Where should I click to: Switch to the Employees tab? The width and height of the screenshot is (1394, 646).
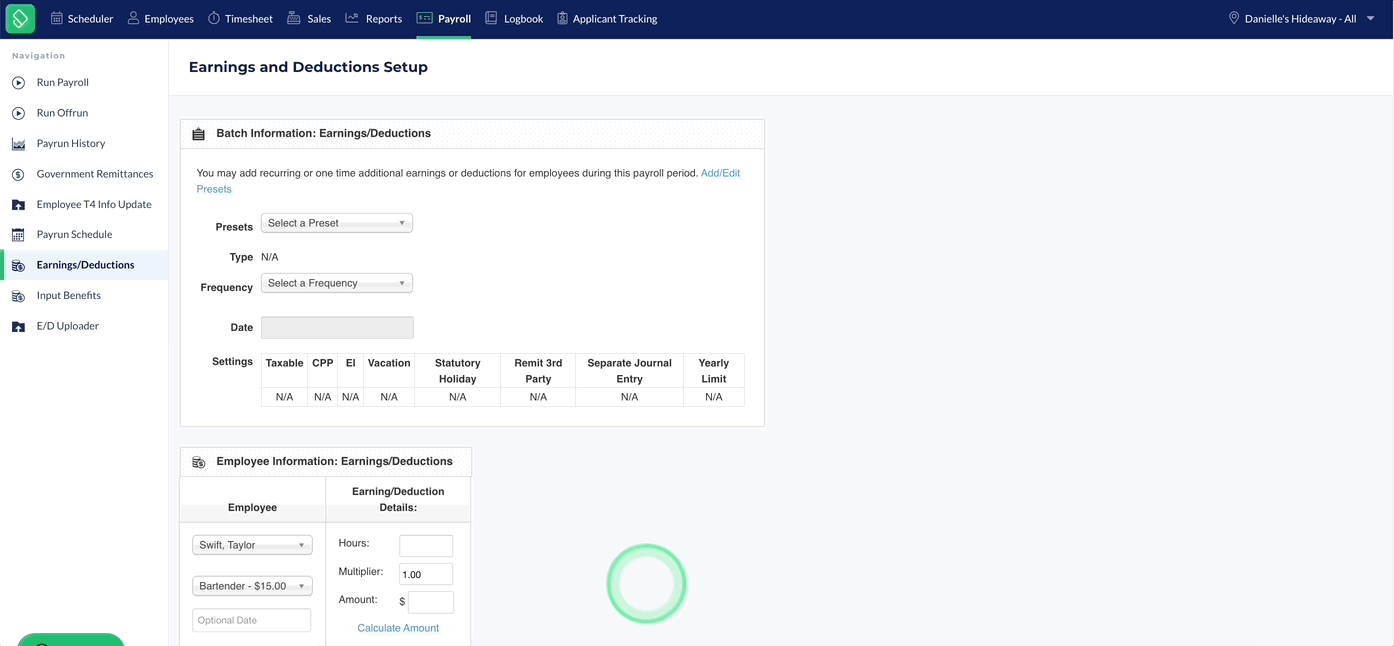(x=160, y=19)
